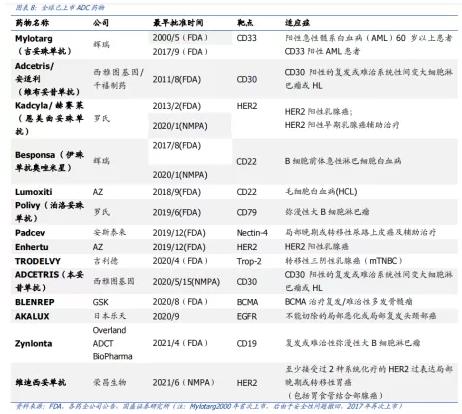
Task: Click "HER2 阳性早期乳腺癌辅助治疗" indication line
Action: pyautogui.click(x=342, y=125)
